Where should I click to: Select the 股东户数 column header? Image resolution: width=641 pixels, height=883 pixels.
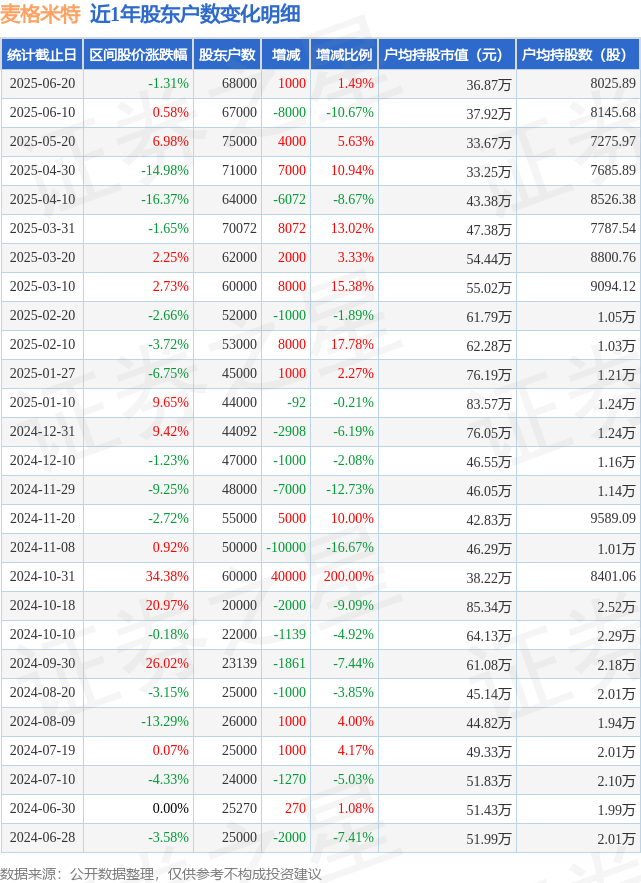point(227,55)
